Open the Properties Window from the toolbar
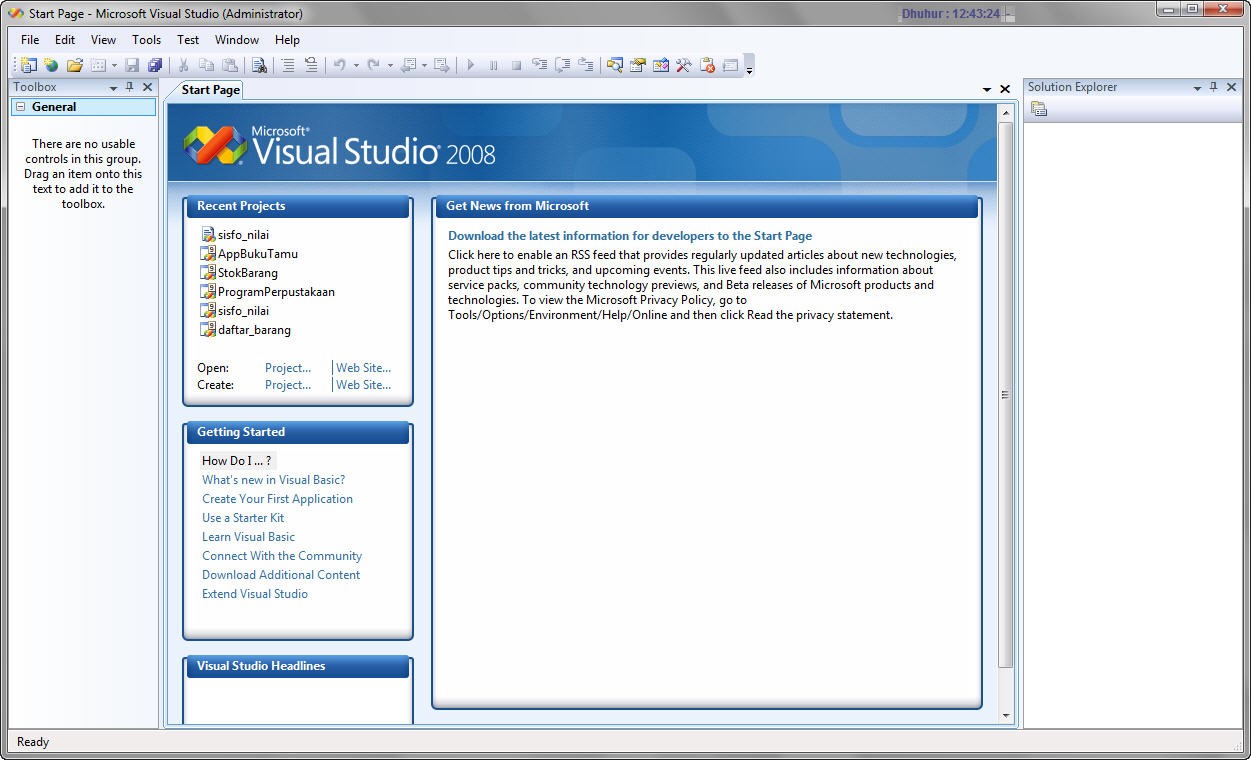This screenshot has width=1251, height=760. tap(637, 64)
